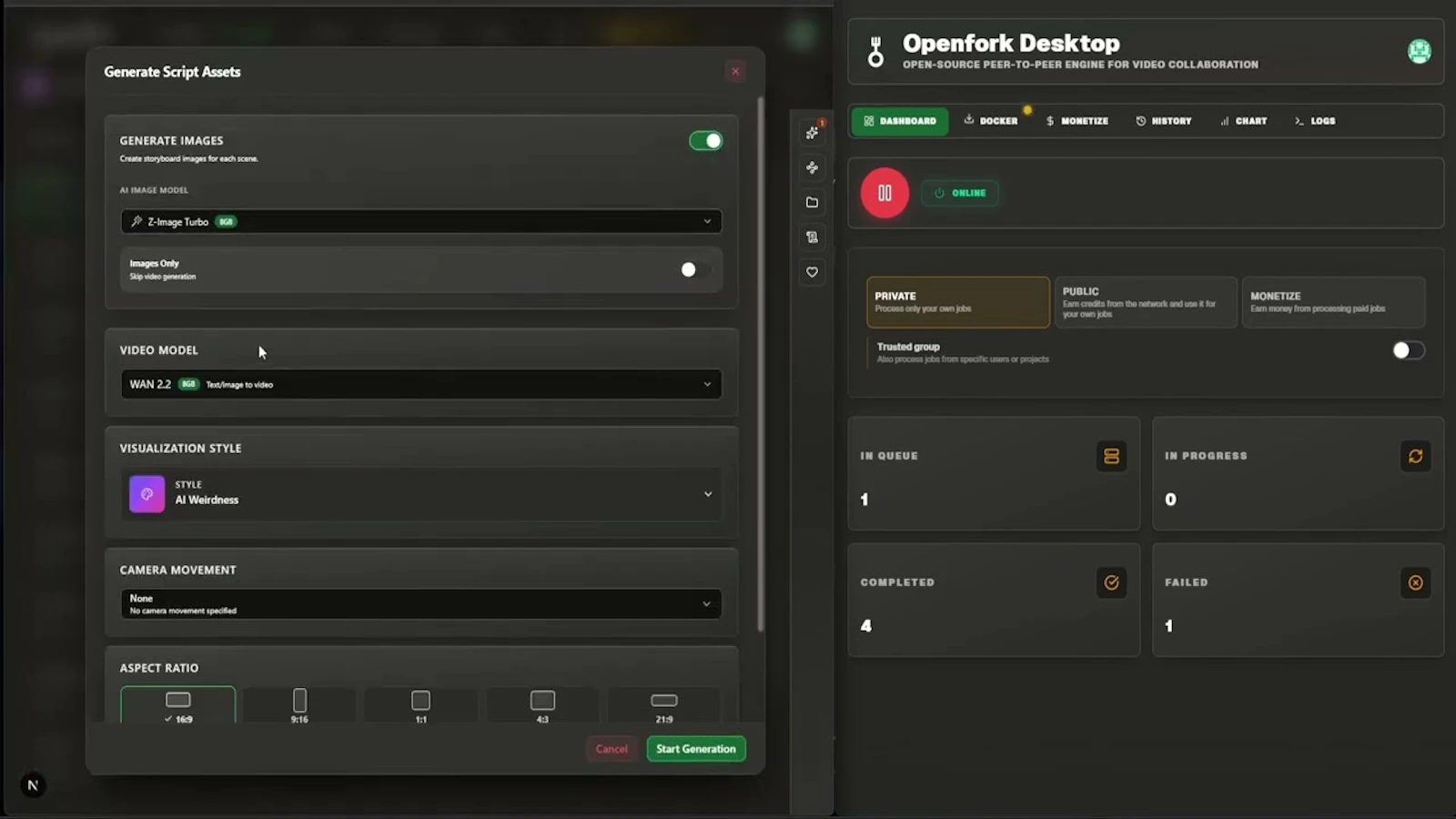Viewport: 1456px width, 819px height.
Task: Click the Failed count 1
Action: (1168, 626)
